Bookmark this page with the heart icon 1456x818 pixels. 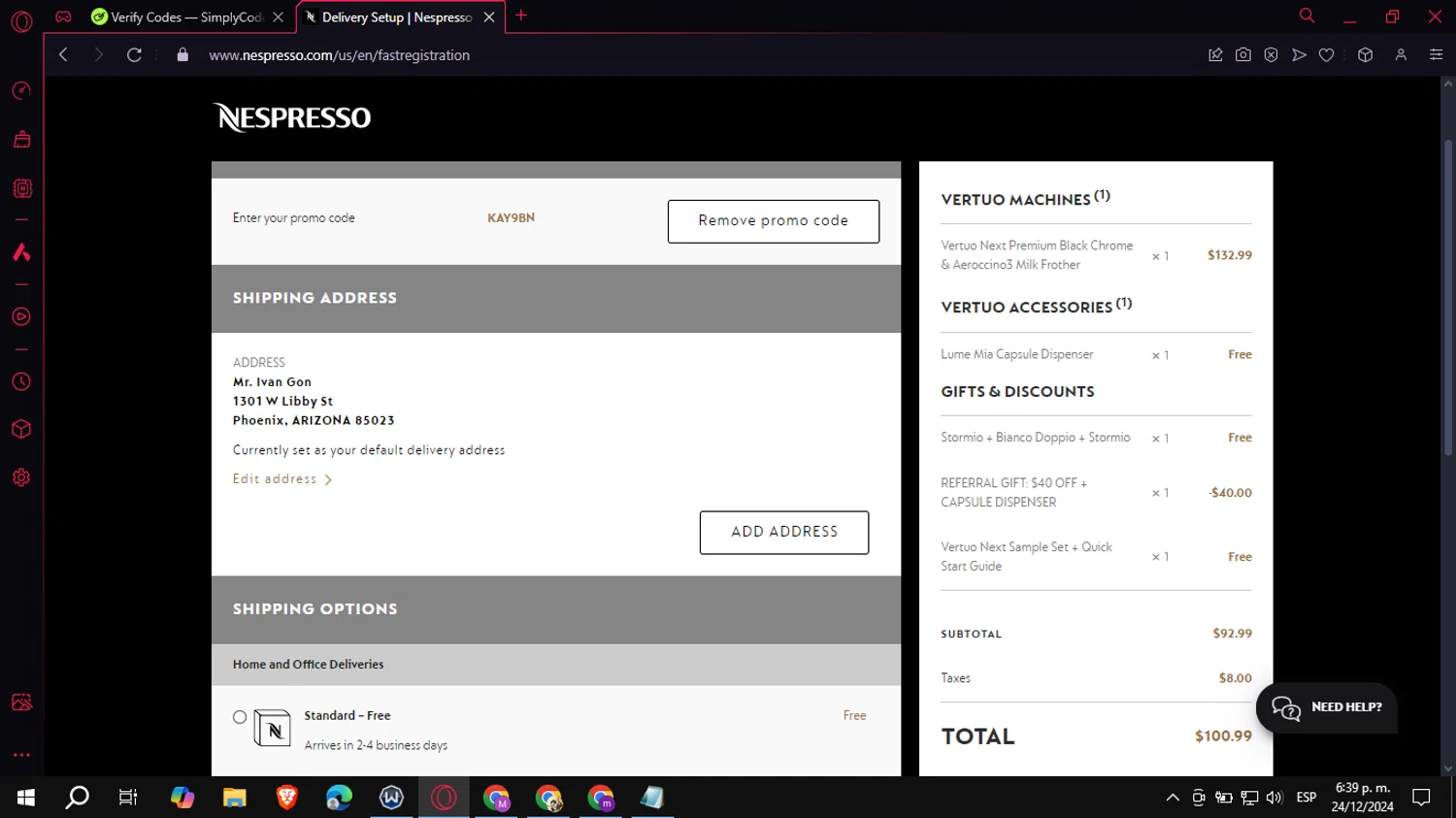(1326, 55)
